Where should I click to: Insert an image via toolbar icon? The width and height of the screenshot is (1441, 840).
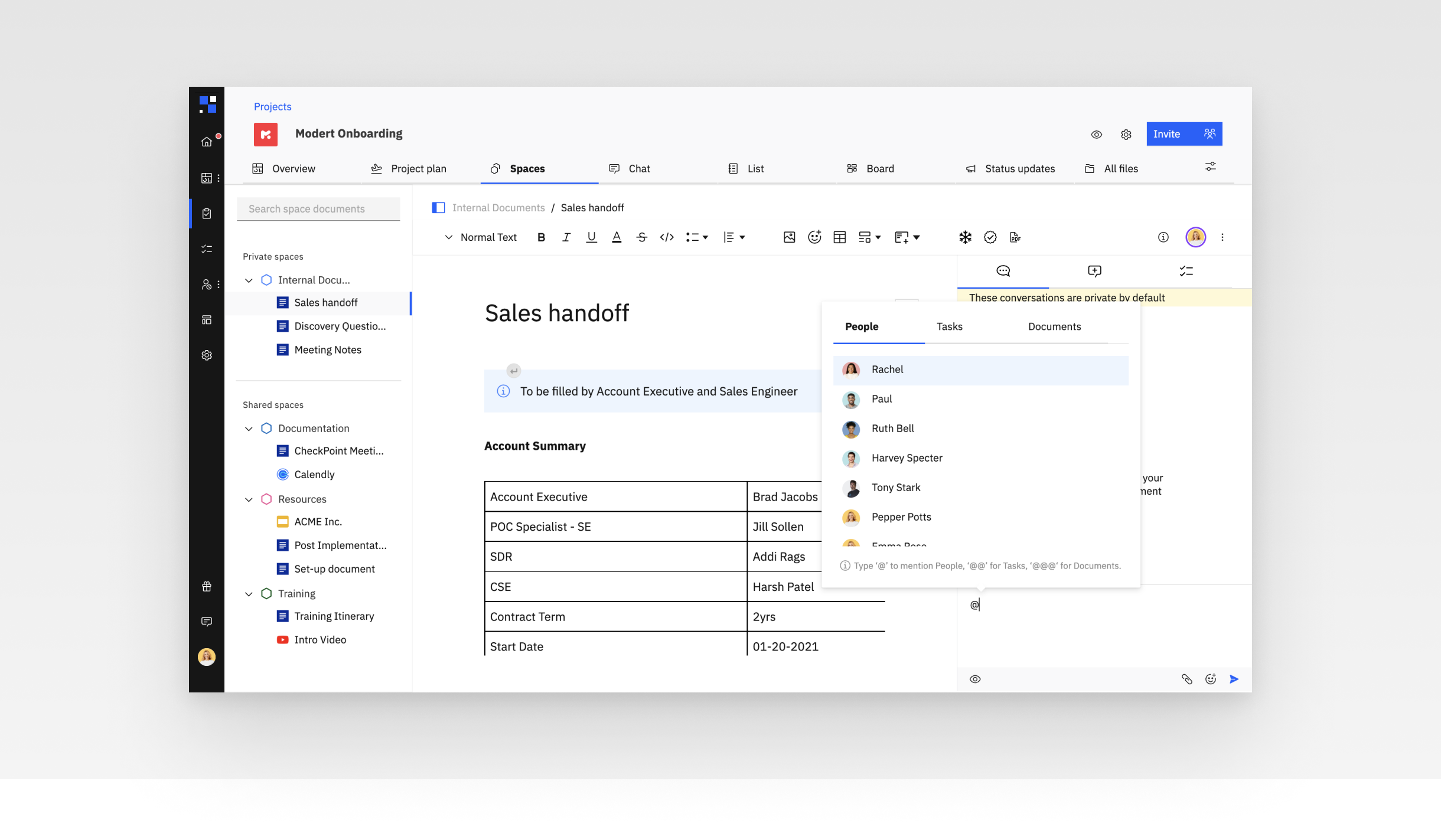coord(789,237)
